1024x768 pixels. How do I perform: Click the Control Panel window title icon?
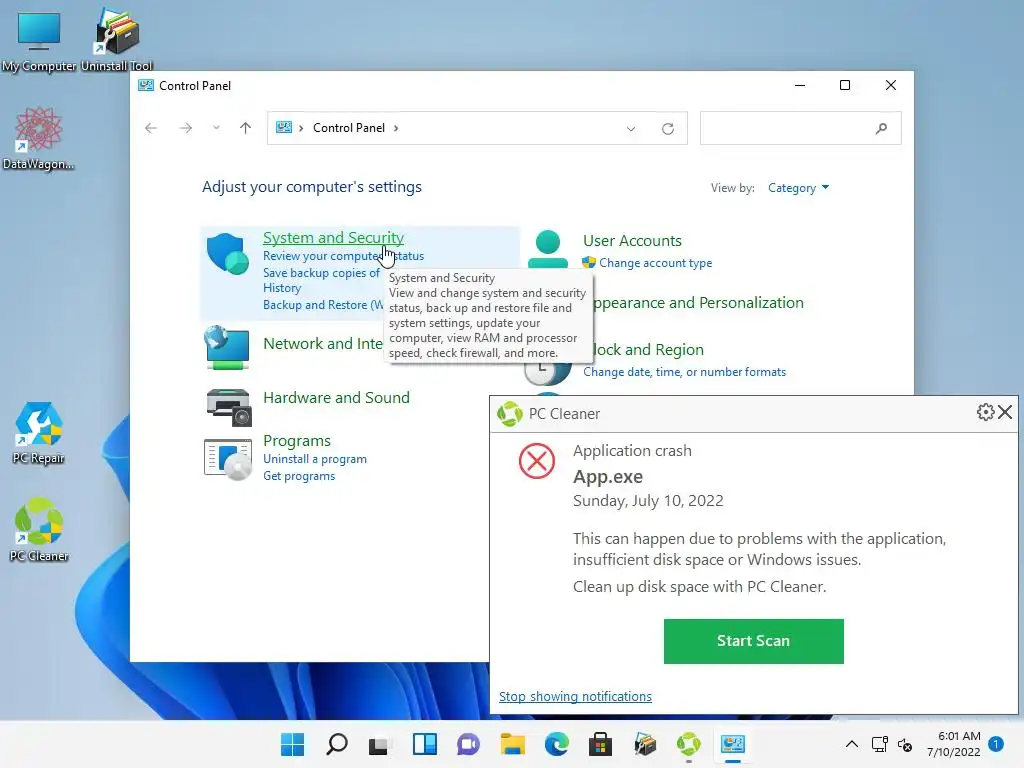point(146,86)
